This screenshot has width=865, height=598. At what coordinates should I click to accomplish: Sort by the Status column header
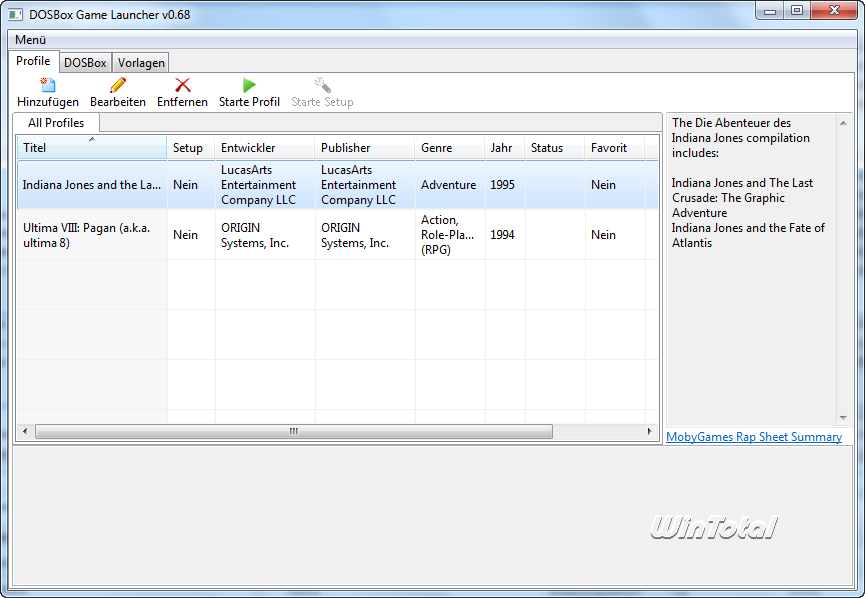pyautogui.click(x=554, y=148)
